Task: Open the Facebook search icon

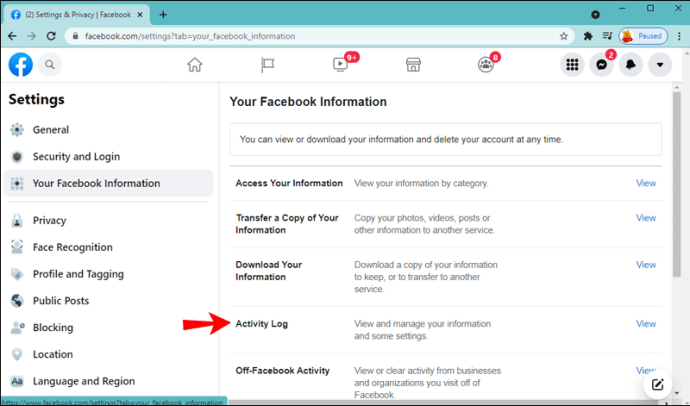Action: (x=50, y=65)
